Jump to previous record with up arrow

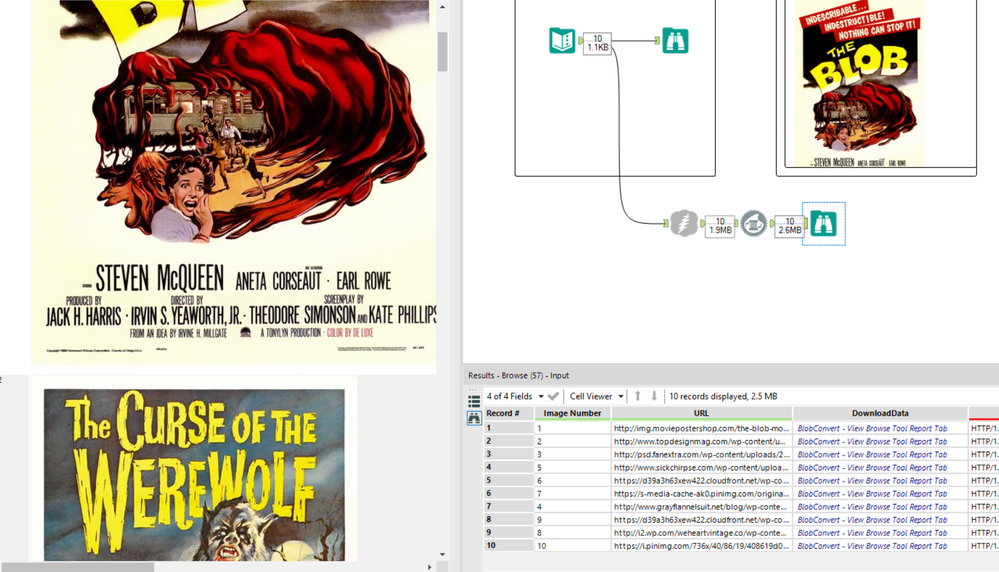coord(637,396)
